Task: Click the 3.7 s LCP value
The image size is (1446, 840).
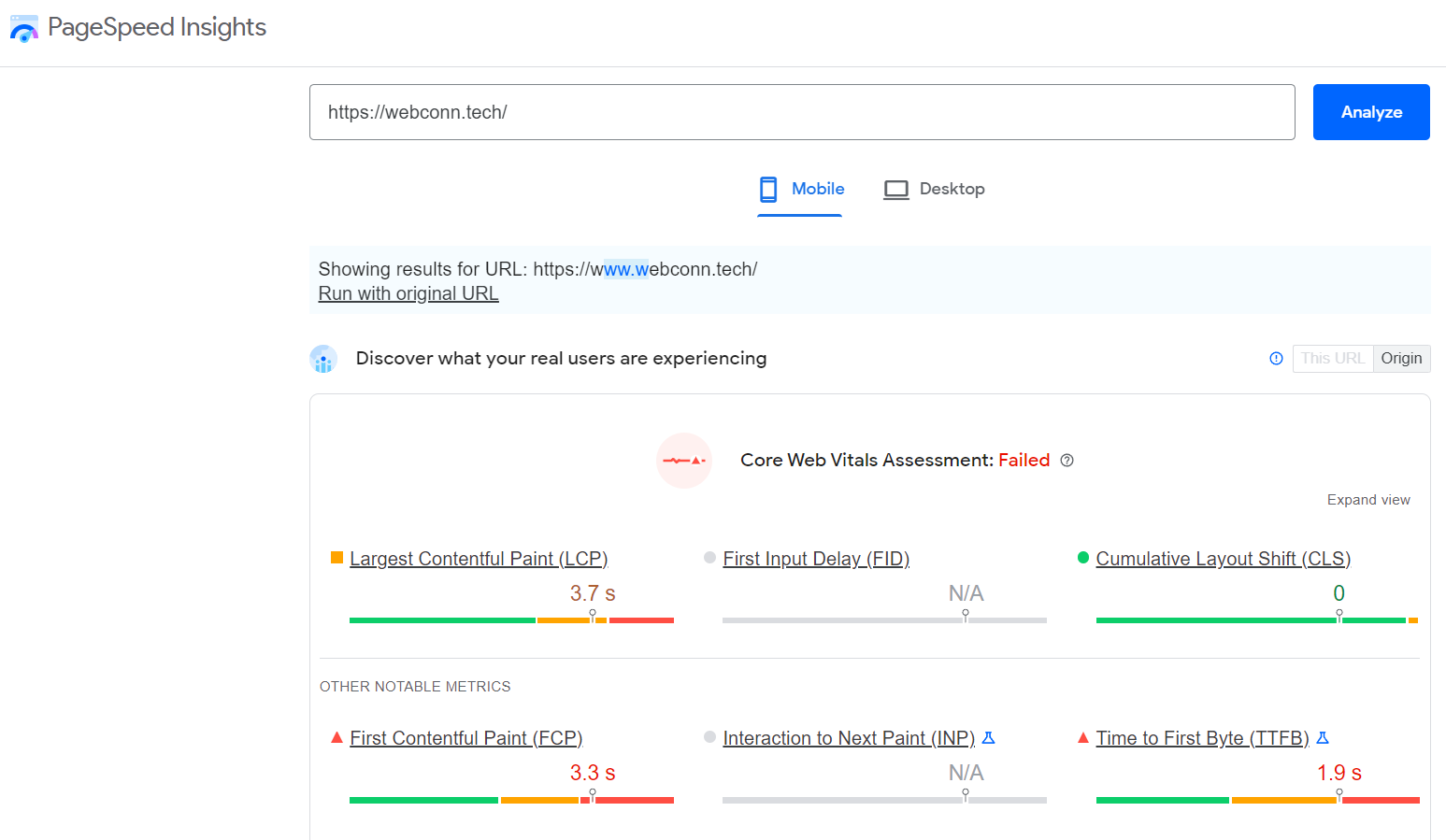Action: pyautogui.click(x=593, y=593)
